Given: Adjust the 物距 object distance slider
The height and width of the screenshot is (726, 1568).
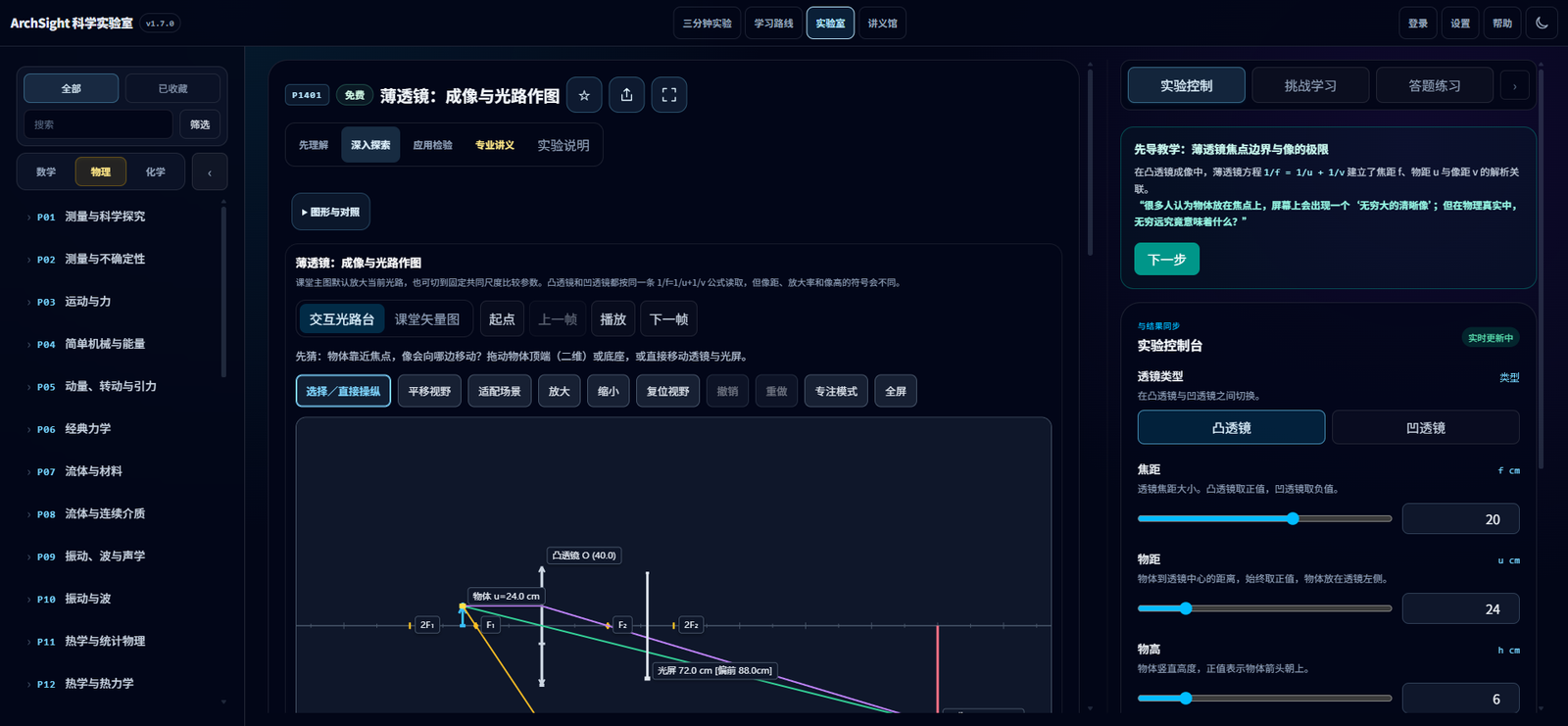Looking at the screenshot, I should 1264,608.
